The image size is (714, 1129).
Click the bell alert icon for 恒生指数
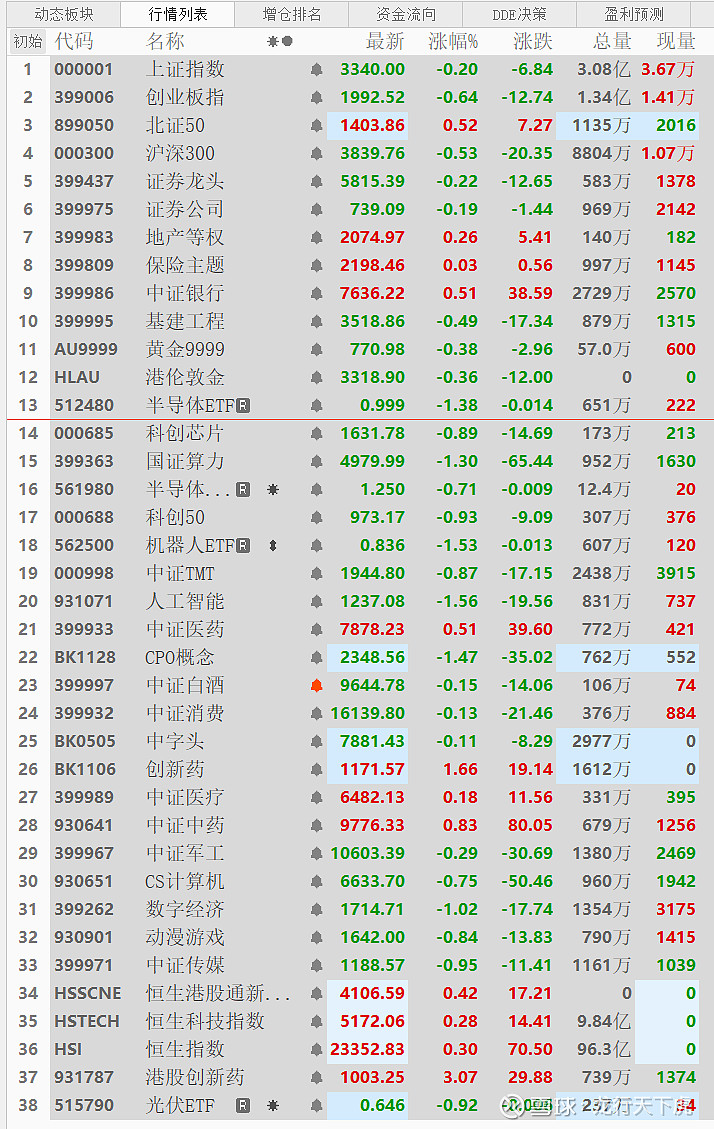(316, 1050)
